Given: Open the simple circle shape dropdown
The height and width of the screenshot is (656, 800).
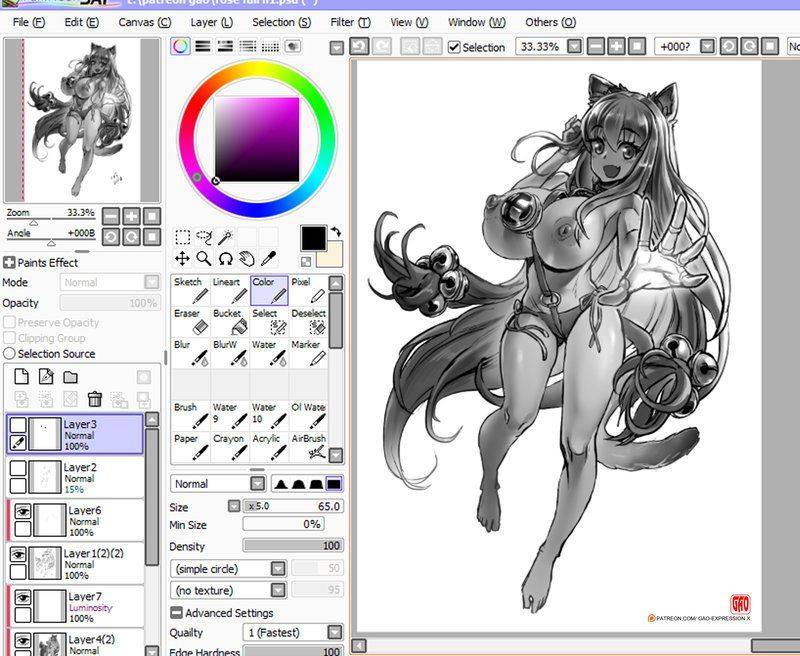Looking at the screenshot, I should [x=278, y=569].
